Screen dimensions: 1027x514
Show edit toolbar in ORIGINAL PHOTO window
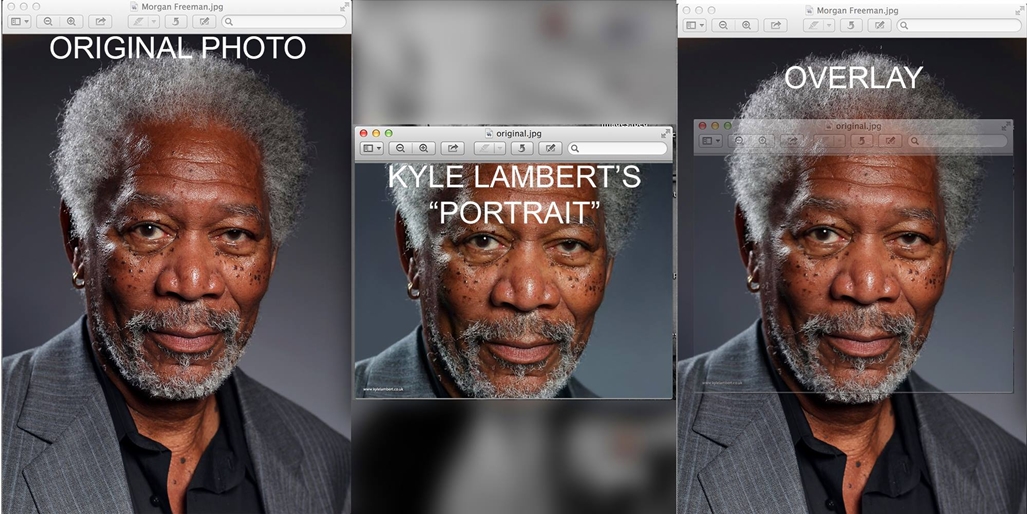(204, 21)
